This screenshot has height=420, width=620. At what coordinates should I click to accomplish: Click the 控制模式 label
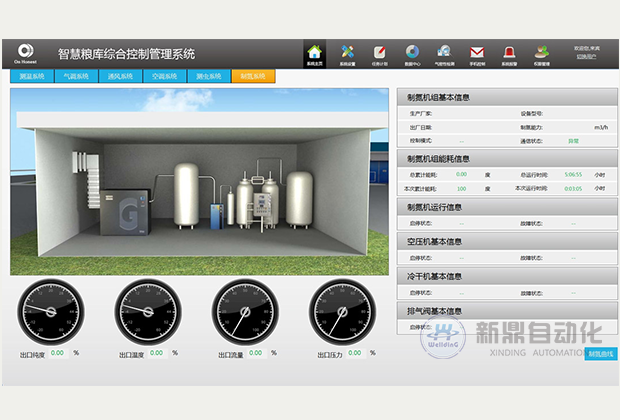point(421,141)
